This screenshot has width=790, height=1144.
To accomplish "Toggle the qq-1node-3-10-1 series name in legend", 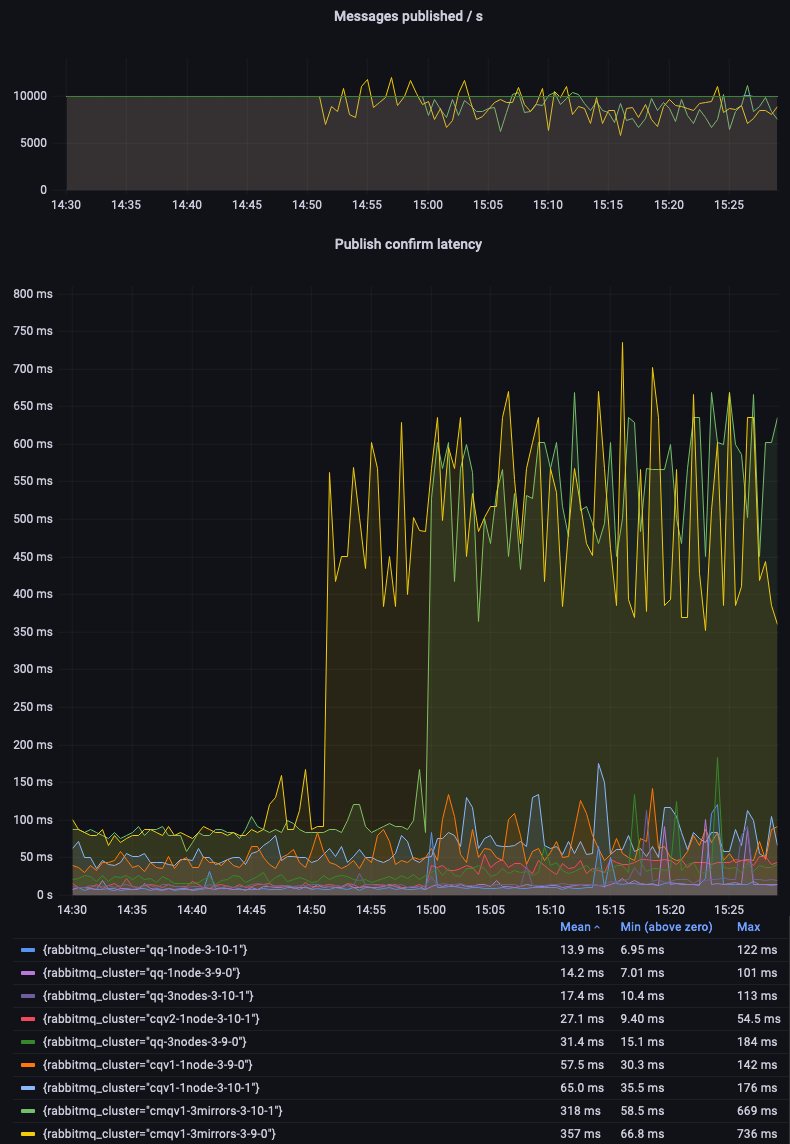I will pos(145,949).
